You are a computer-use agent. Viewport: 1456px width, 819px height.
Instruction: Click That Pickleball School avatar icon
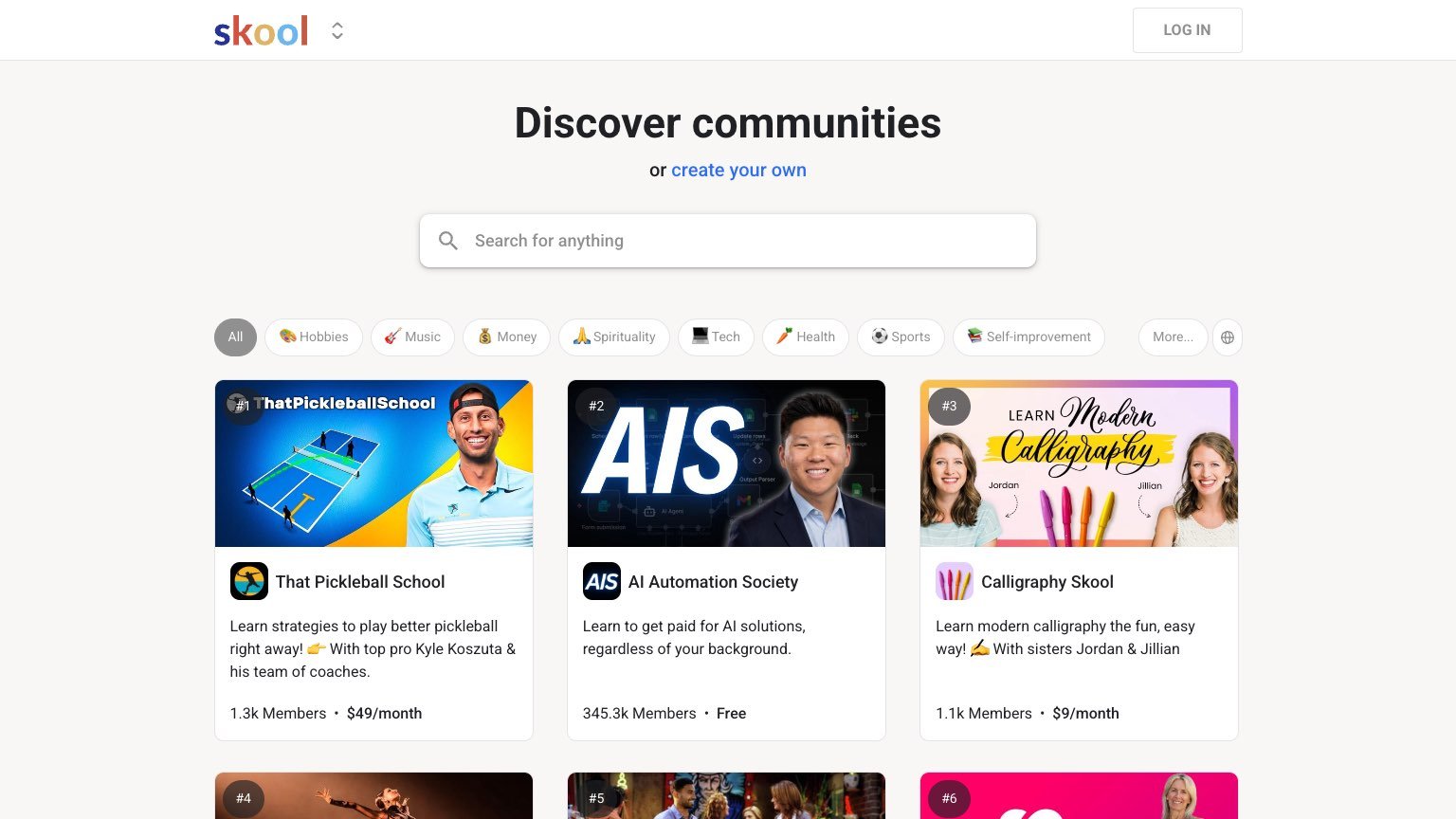(x=249, y=581)
